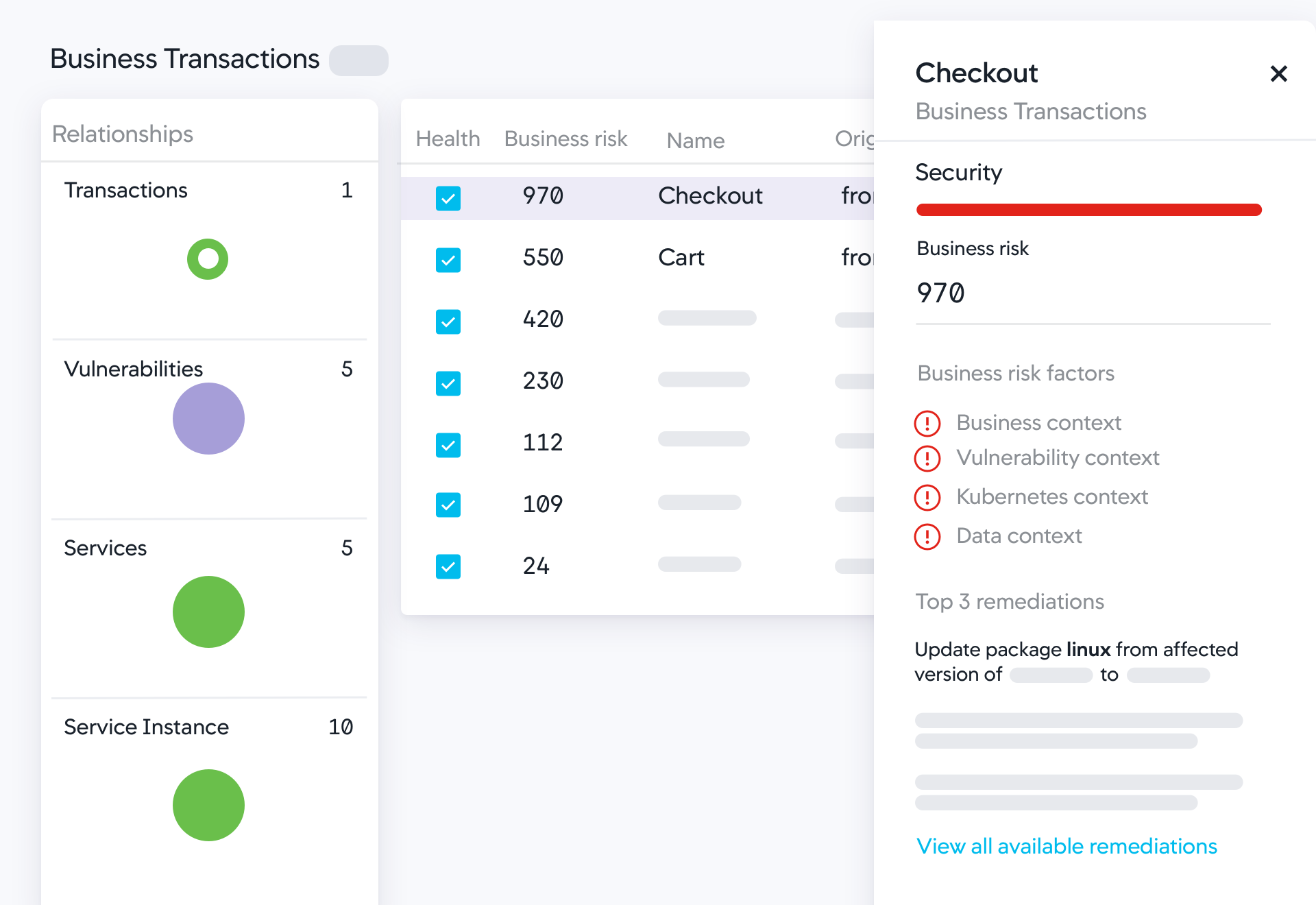The width and height of the screenshot is (1316, 905).
Task: Sort by the Business risk column header
Action: click(x=565, y=138)
